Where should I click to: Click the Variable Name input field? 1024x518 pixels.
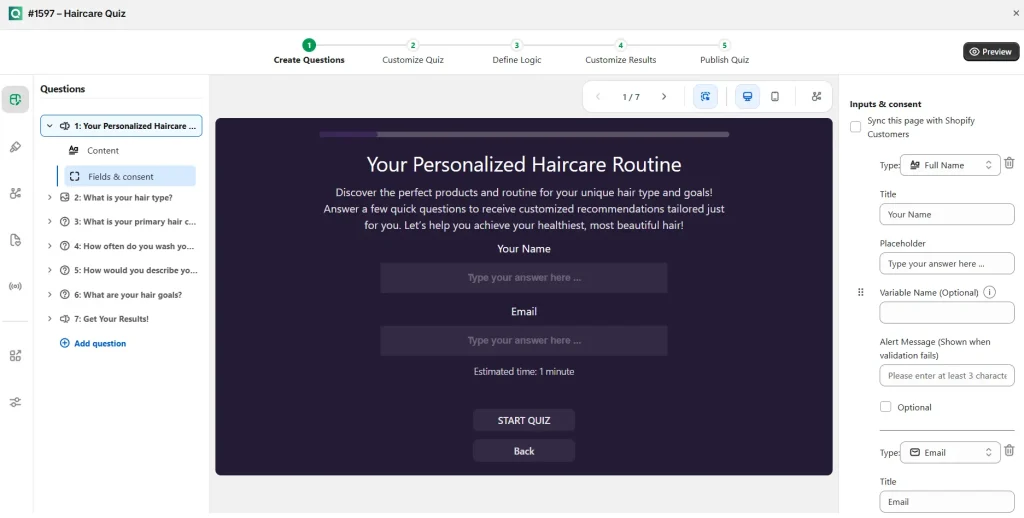click(x=947, y=313)
